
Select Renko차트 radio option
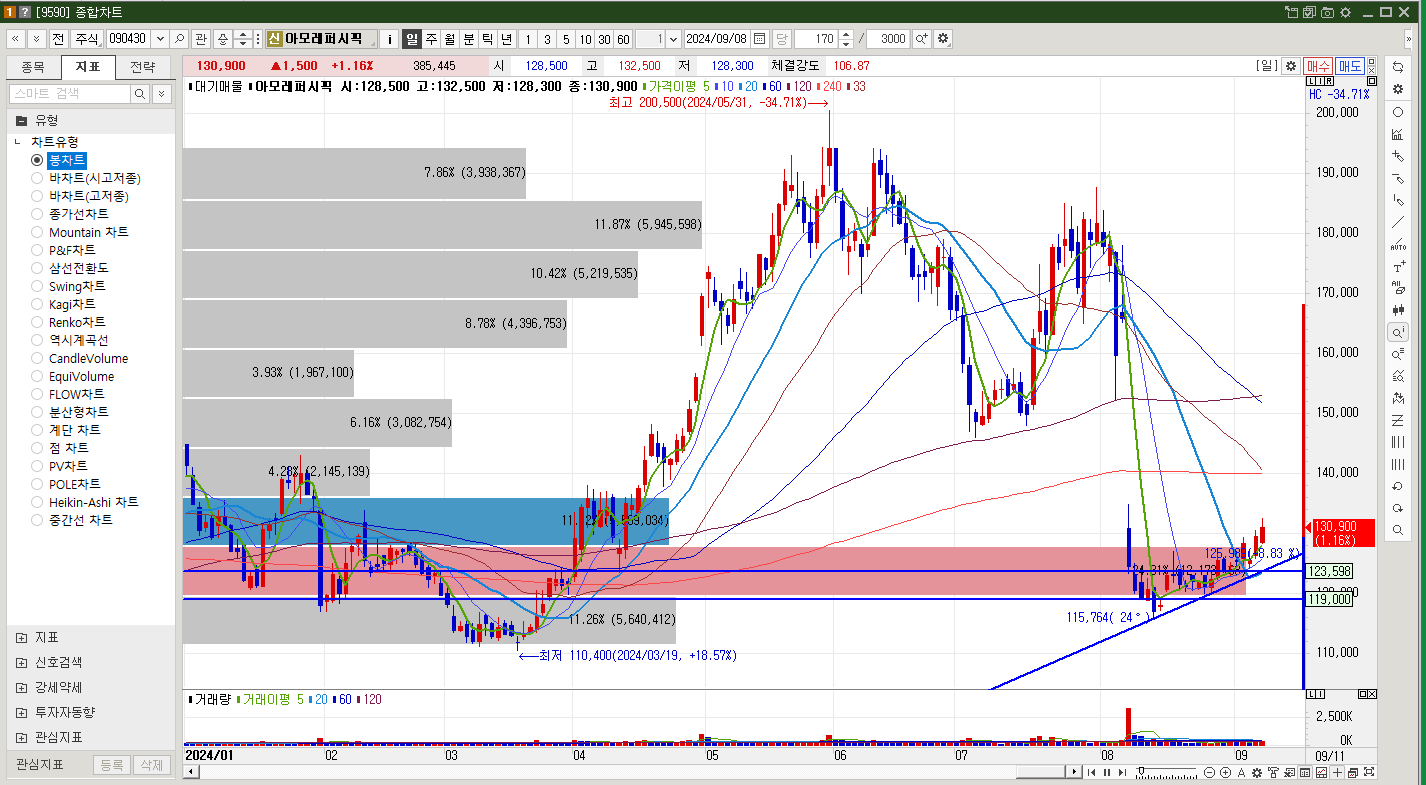(x=38, y=322)
